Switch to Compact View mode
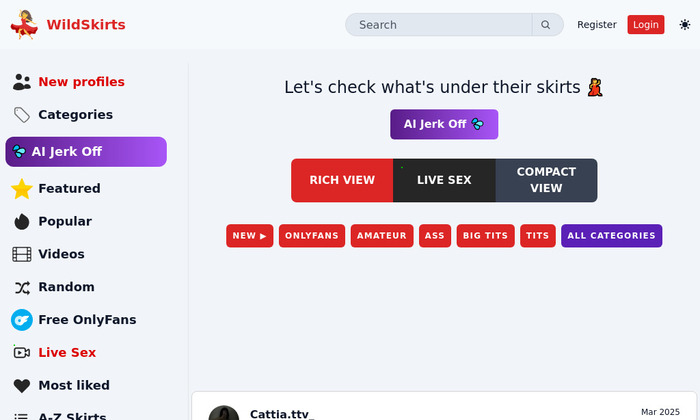The image size is (700, 420). 546,180
